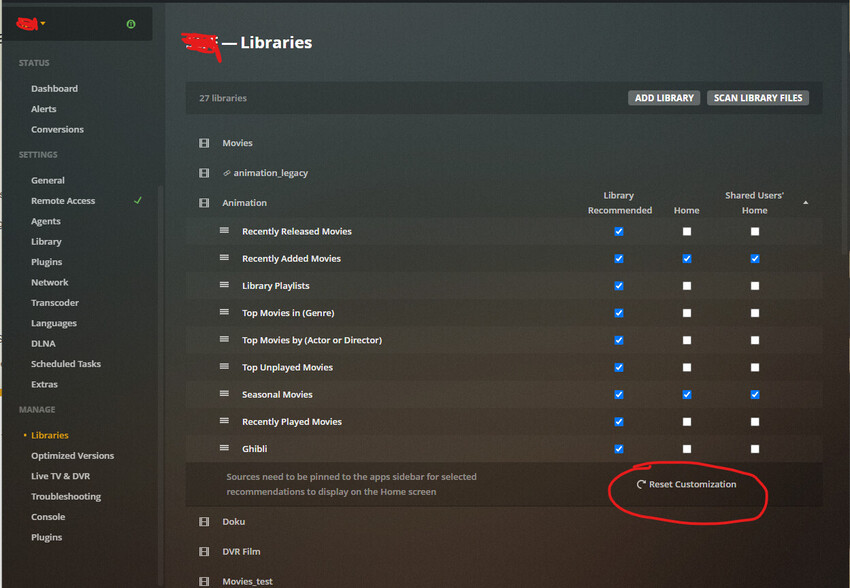This screenshot has height=588, width=850.
Task: Open DLNA settings
Action: coord(43,344)
